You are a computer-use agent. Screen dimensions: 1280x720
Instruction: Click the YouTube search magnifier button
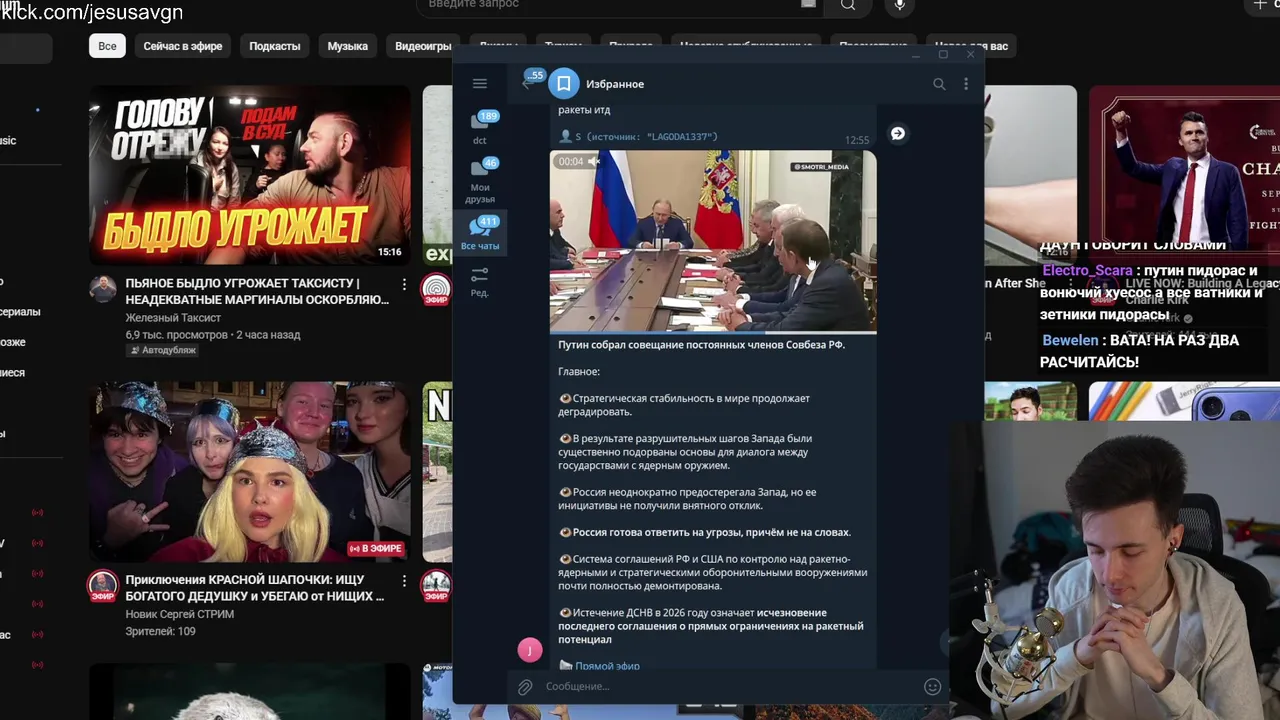point(848,5)
